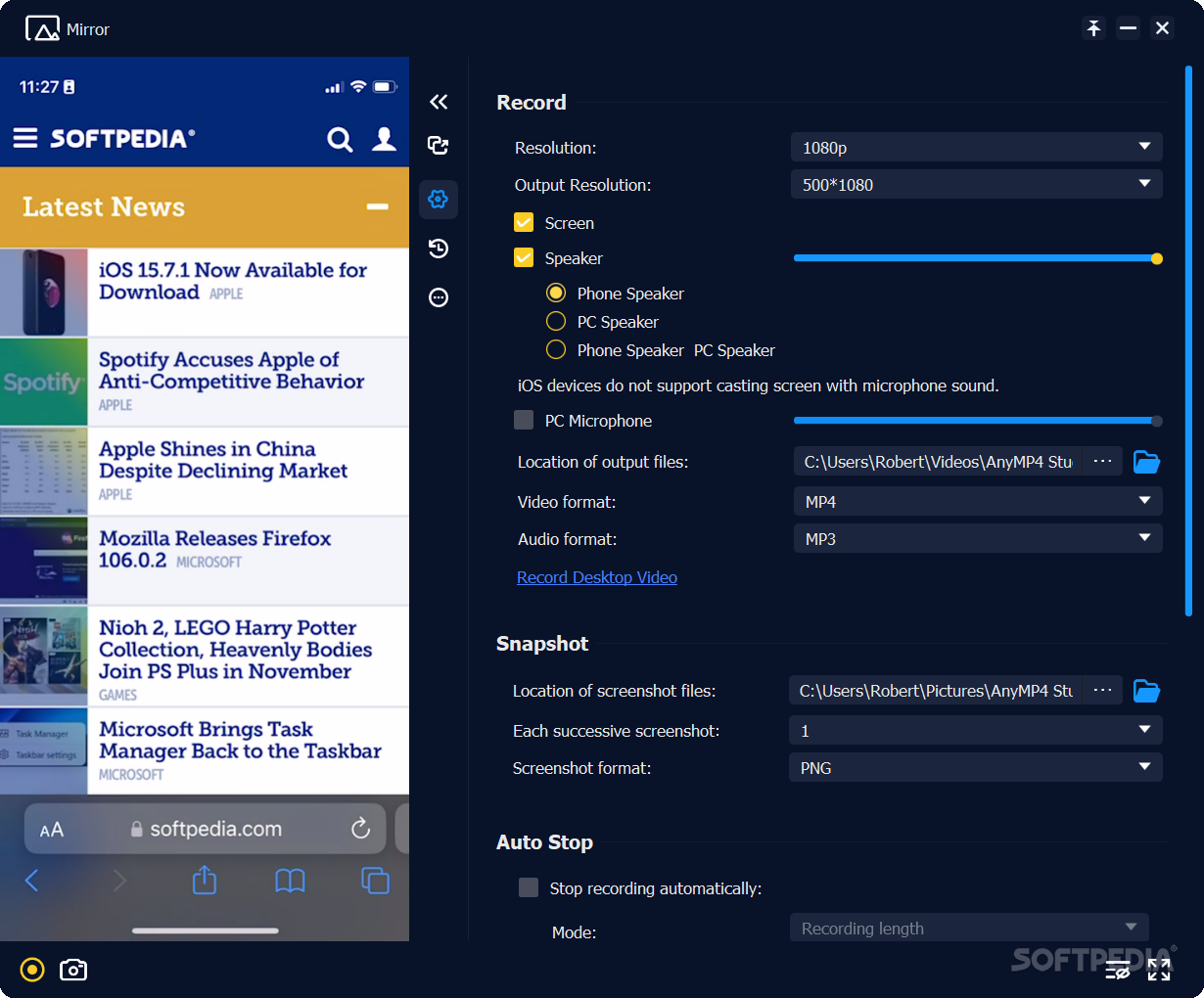Viewport: 1204px width, 998px height.
Task: Open the Video format MP4 dropdown
Action: pyautogui.click(x=978, y=501)
